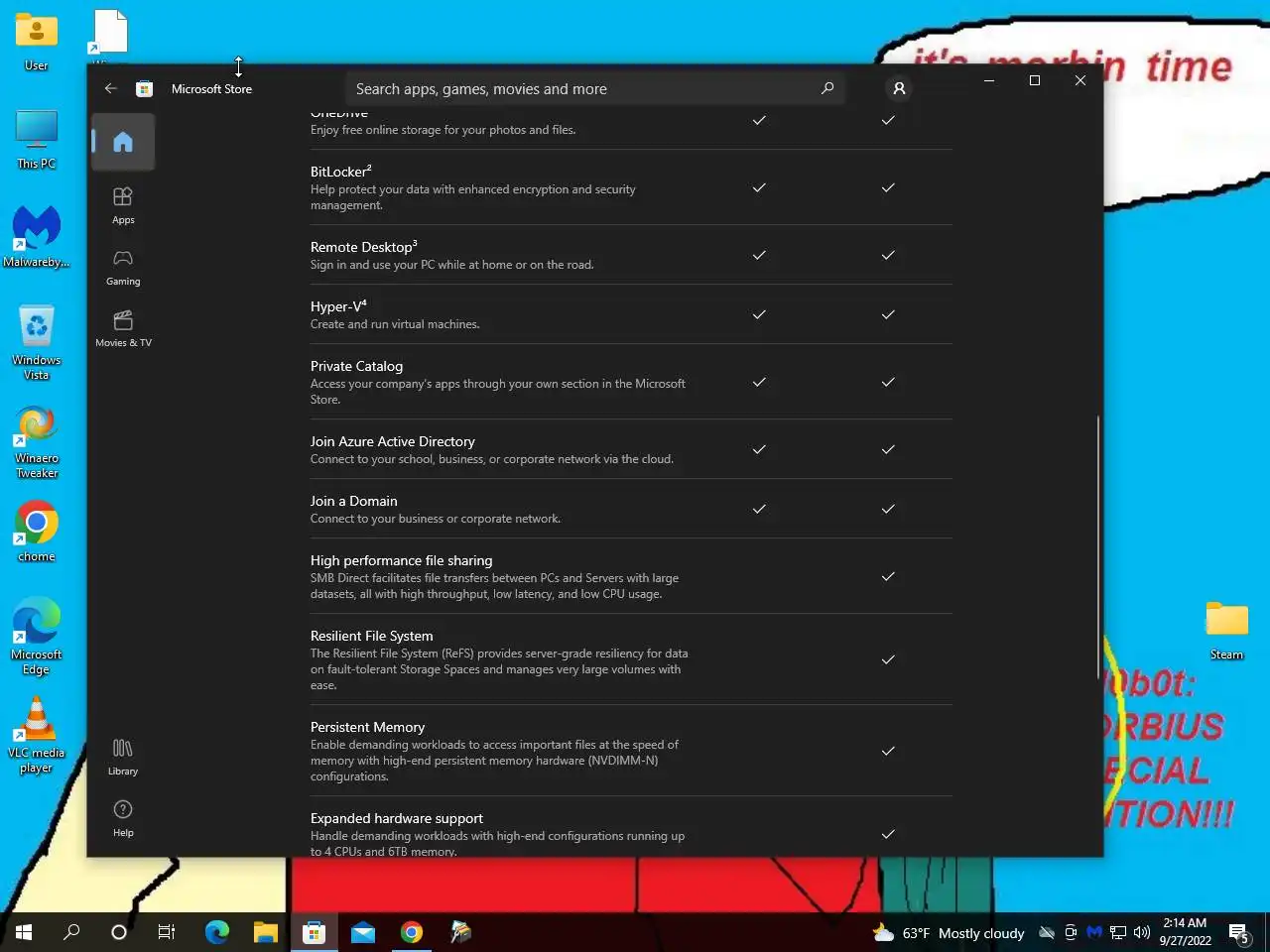This screenshot has width=1270, height=952.
Task: Click the 'Microsoft Store' window title text
Action: tap(211, 88)
